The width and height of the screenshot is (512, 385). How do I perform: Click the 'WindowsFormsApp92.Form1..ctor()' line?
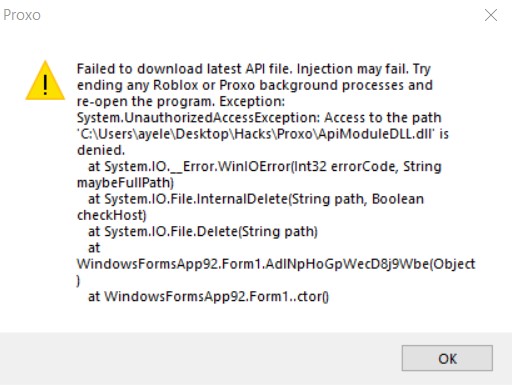click(x=208, y=297)
